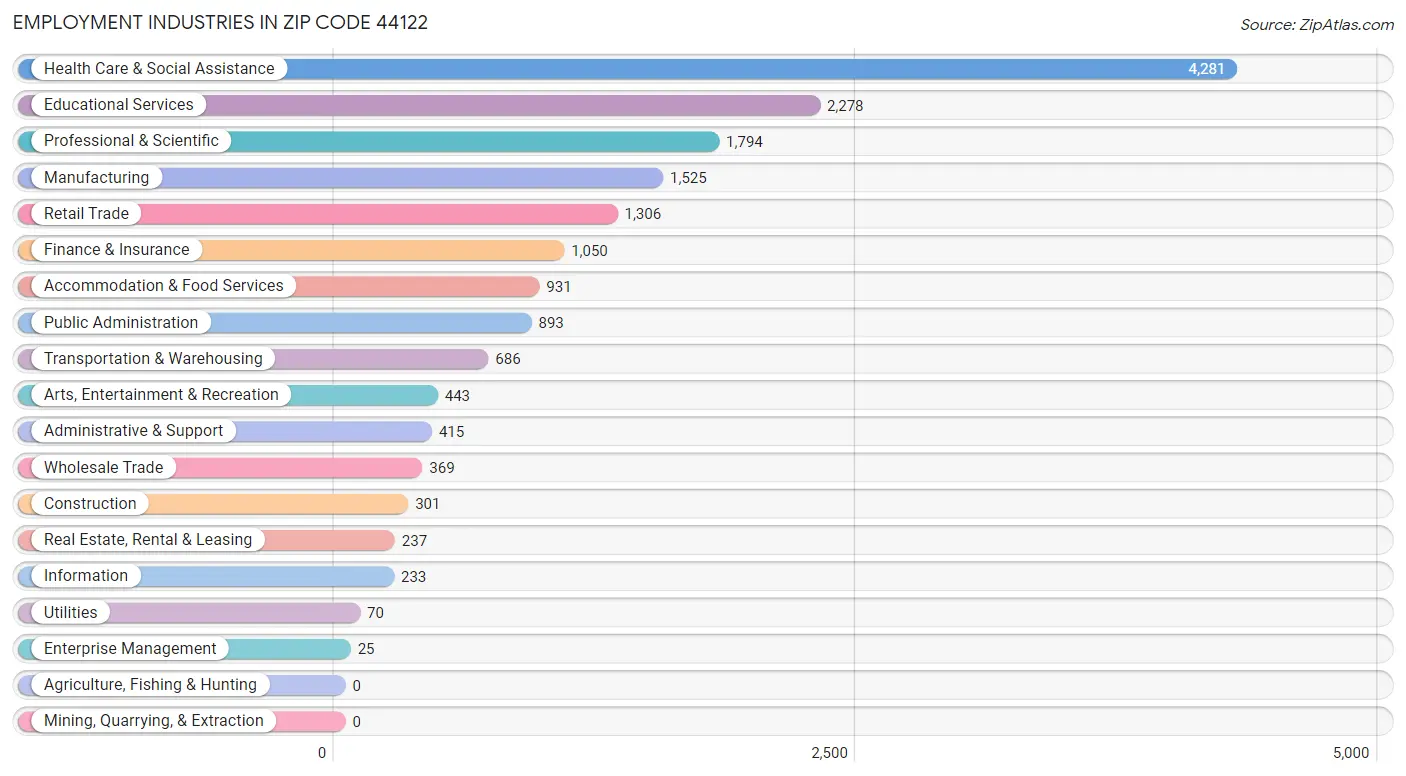Click the Health Care & Social Assistance label
This screenshot has height=776, width=1406.
159,68
